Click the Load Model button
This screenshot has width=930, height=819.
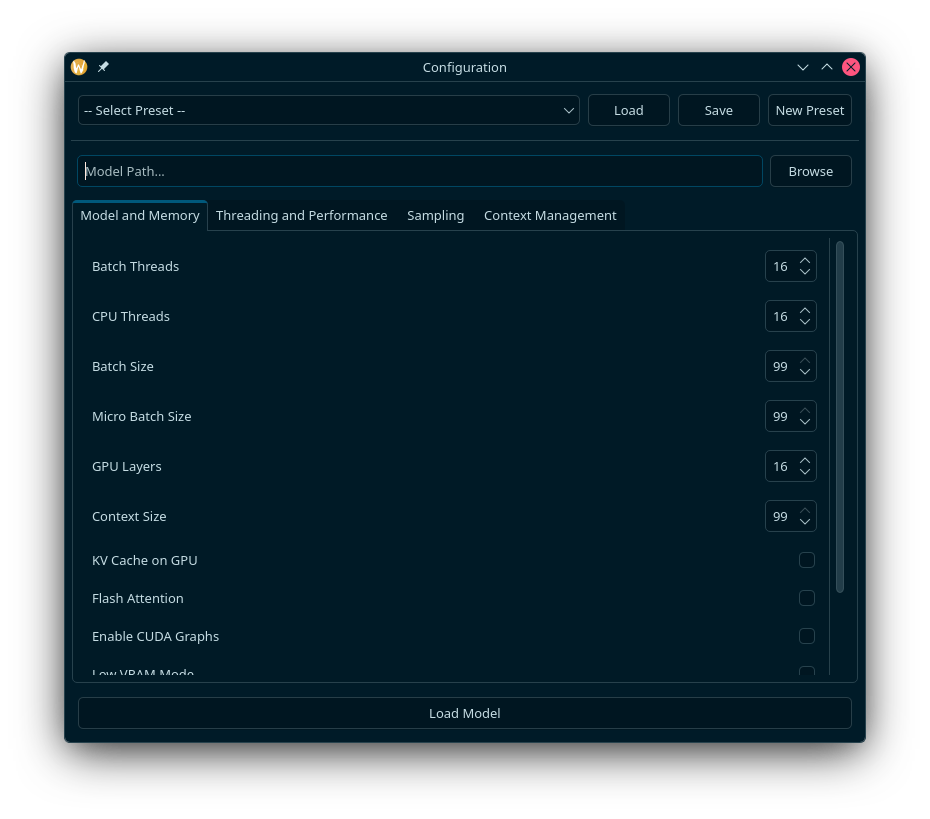(464, 713)
